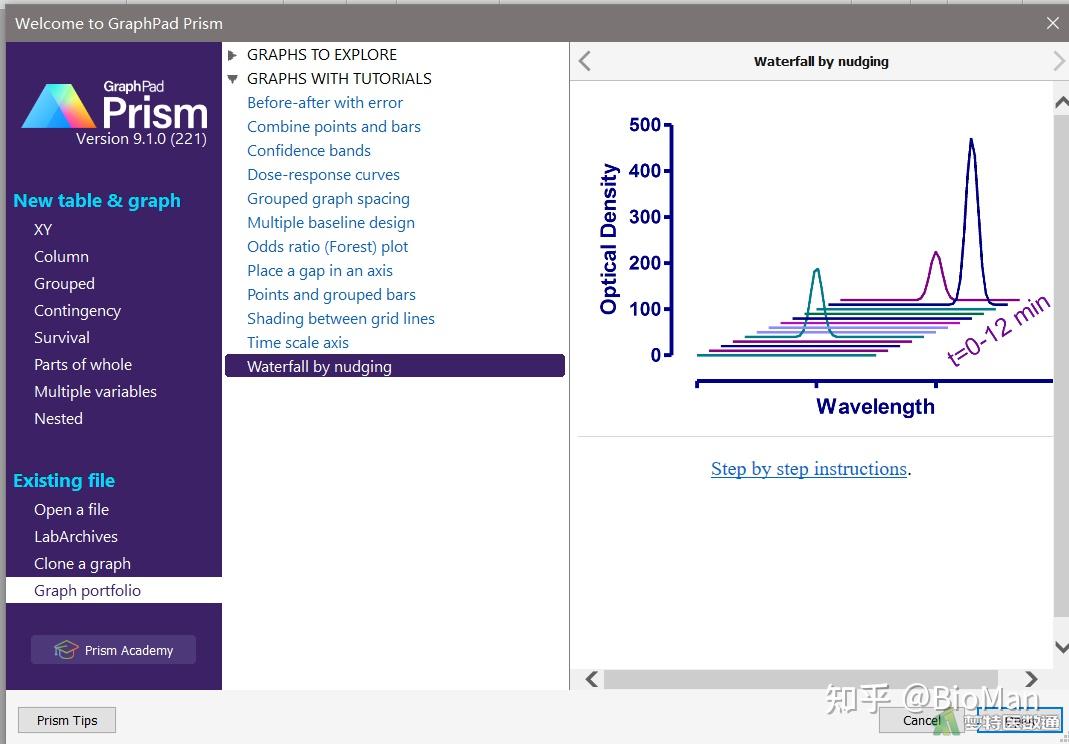Click the Prism Tips button
1069x744 pixels.
point(67,720)
